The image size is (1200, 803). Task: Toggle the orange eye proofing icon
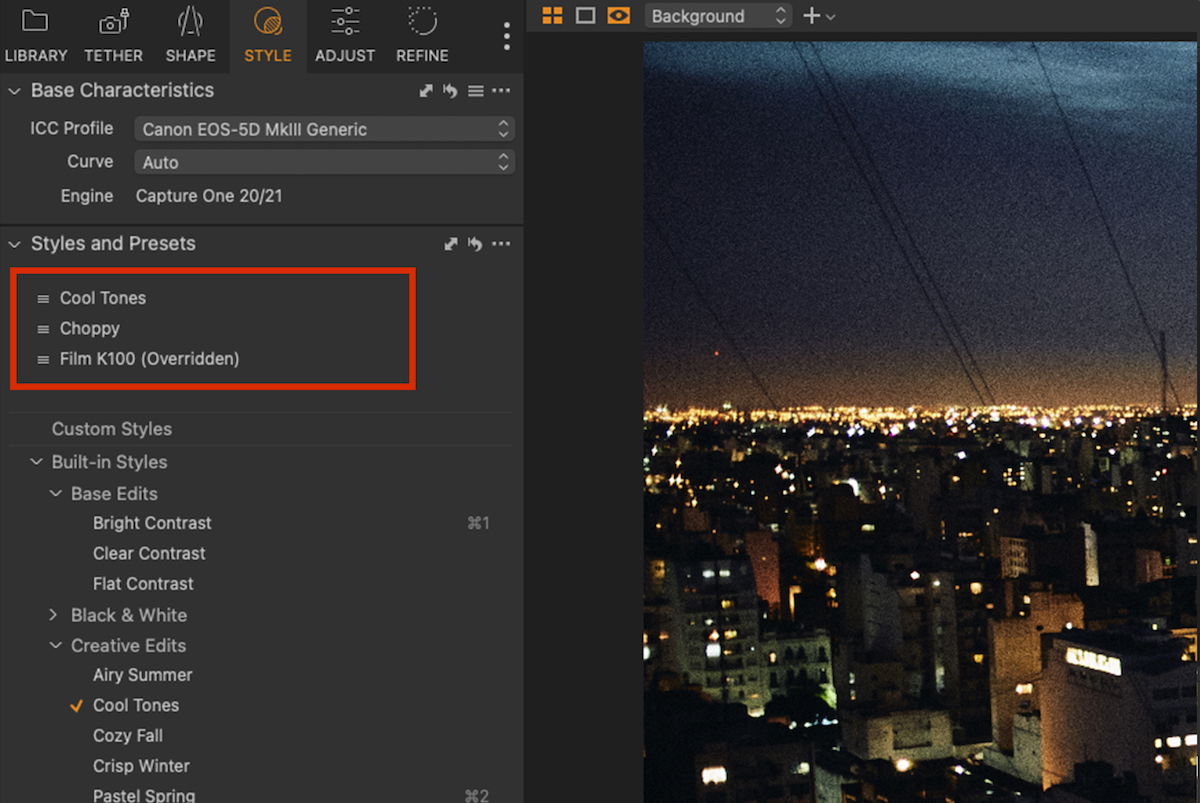point(619,16)
